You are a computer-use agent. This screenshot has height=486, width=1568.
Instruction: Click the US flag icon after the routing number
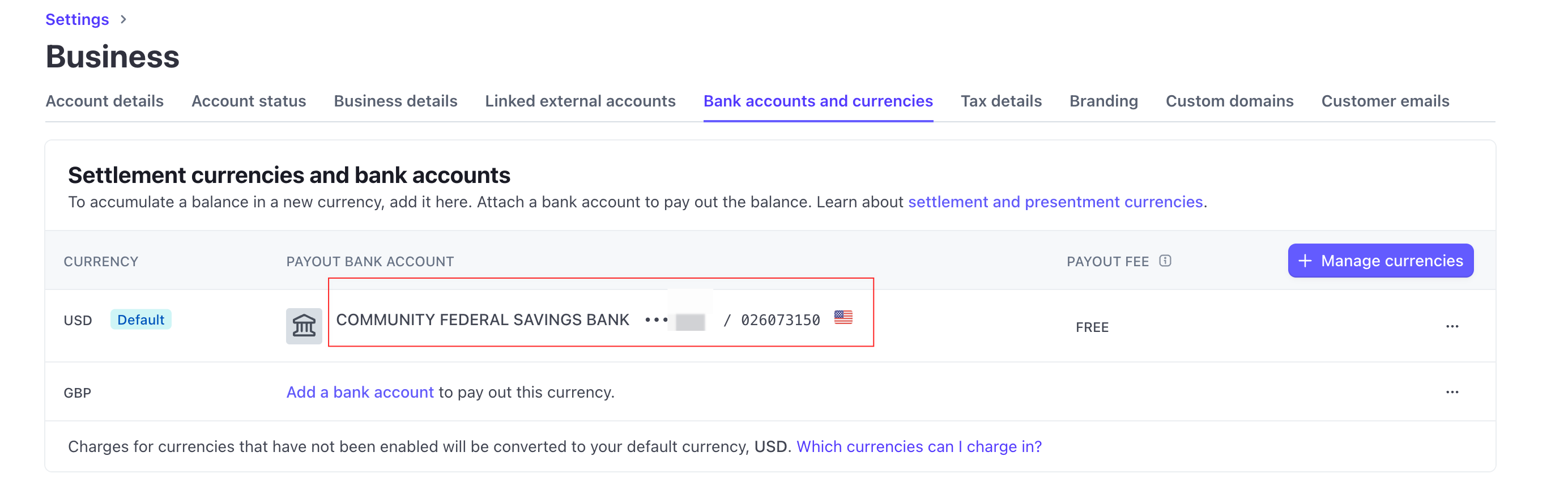(843, 317)
